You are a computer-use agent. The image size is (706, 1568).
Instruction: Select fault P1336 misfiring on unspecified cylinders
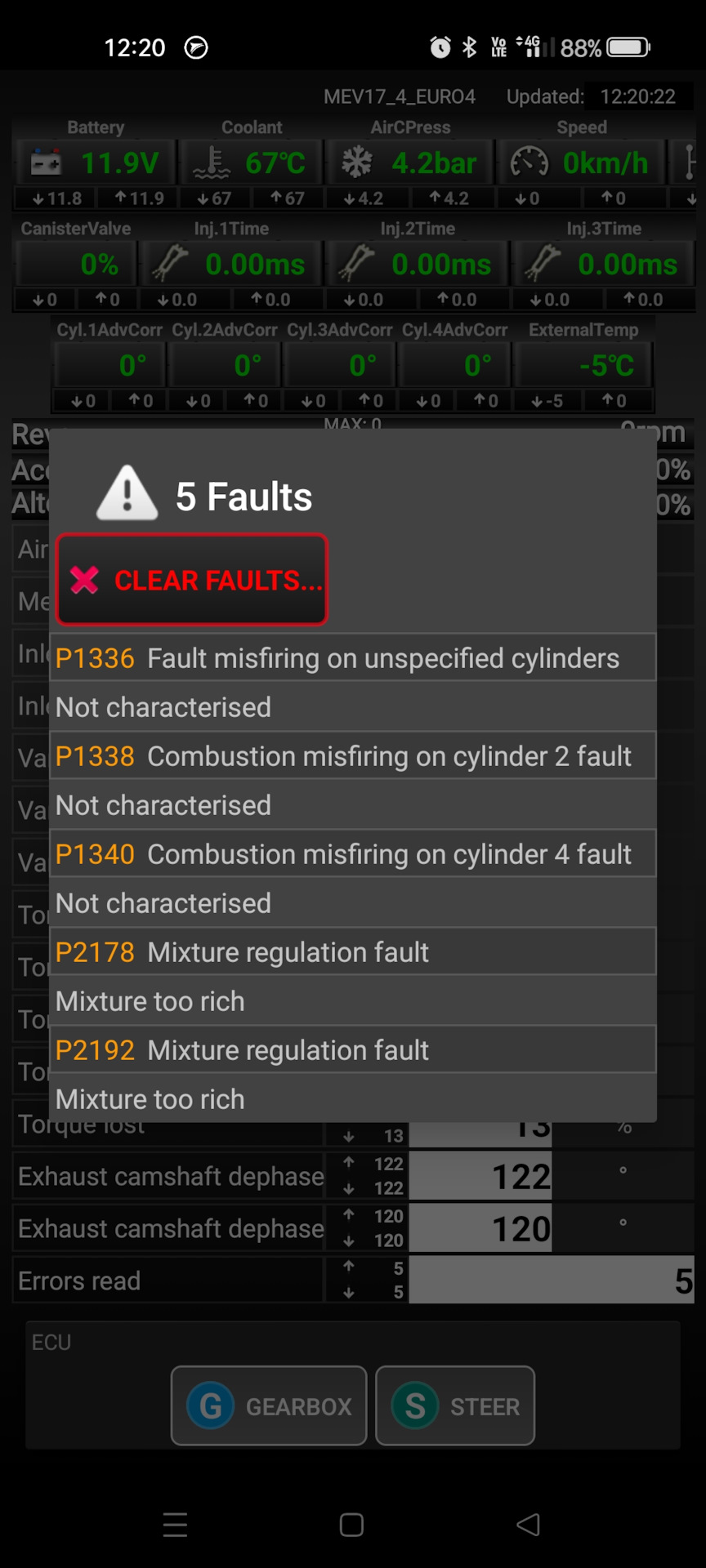(x=353, y=657)
